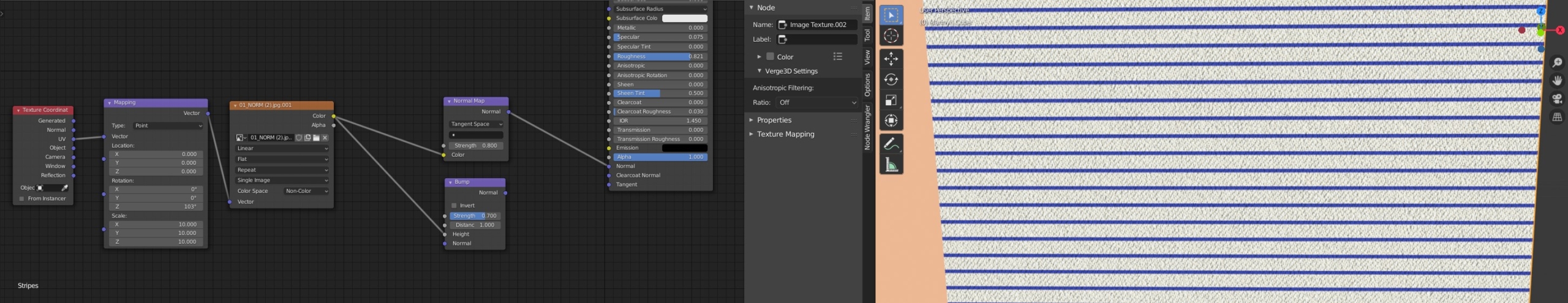This screenshot has height=303, width=1568.
Task: Collapse the Node panel
Action: coord(752,7)
